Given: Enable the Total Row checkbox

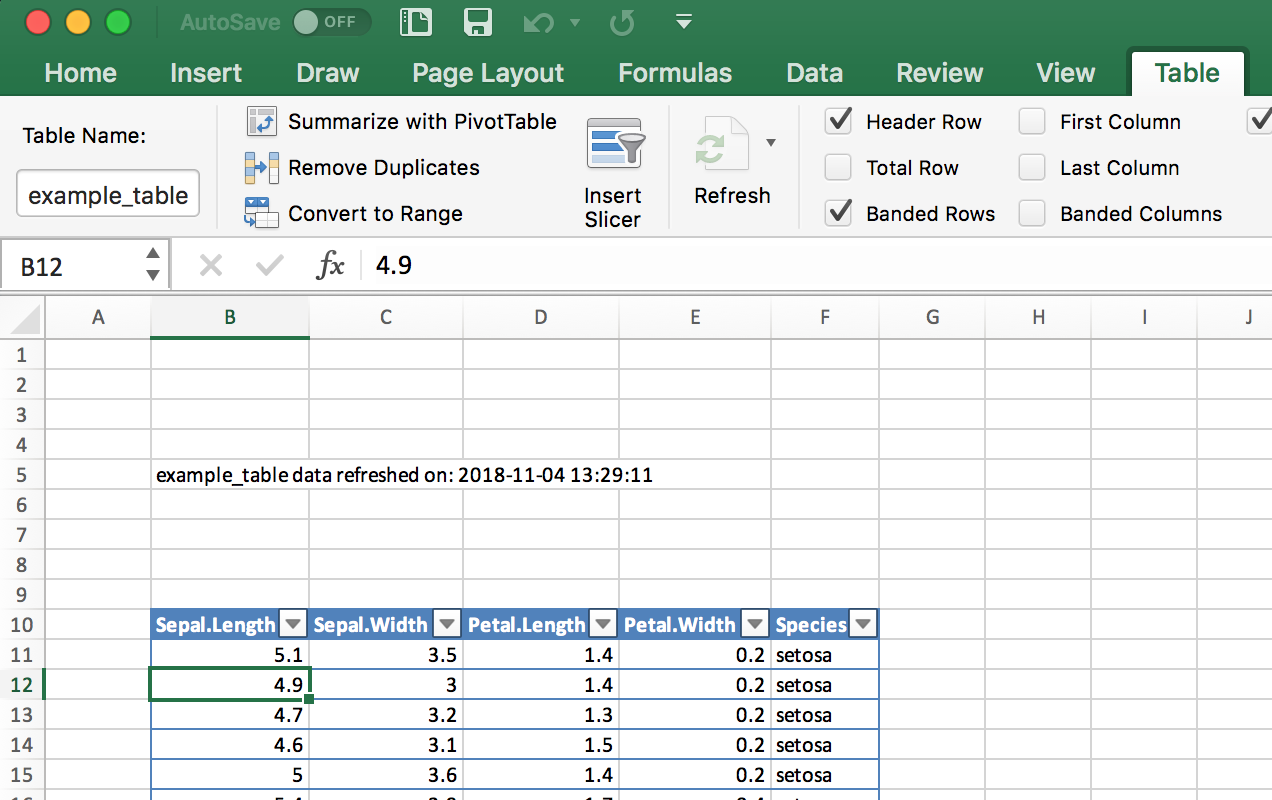Looking at the screenshot, I should [x=838, y=167].
